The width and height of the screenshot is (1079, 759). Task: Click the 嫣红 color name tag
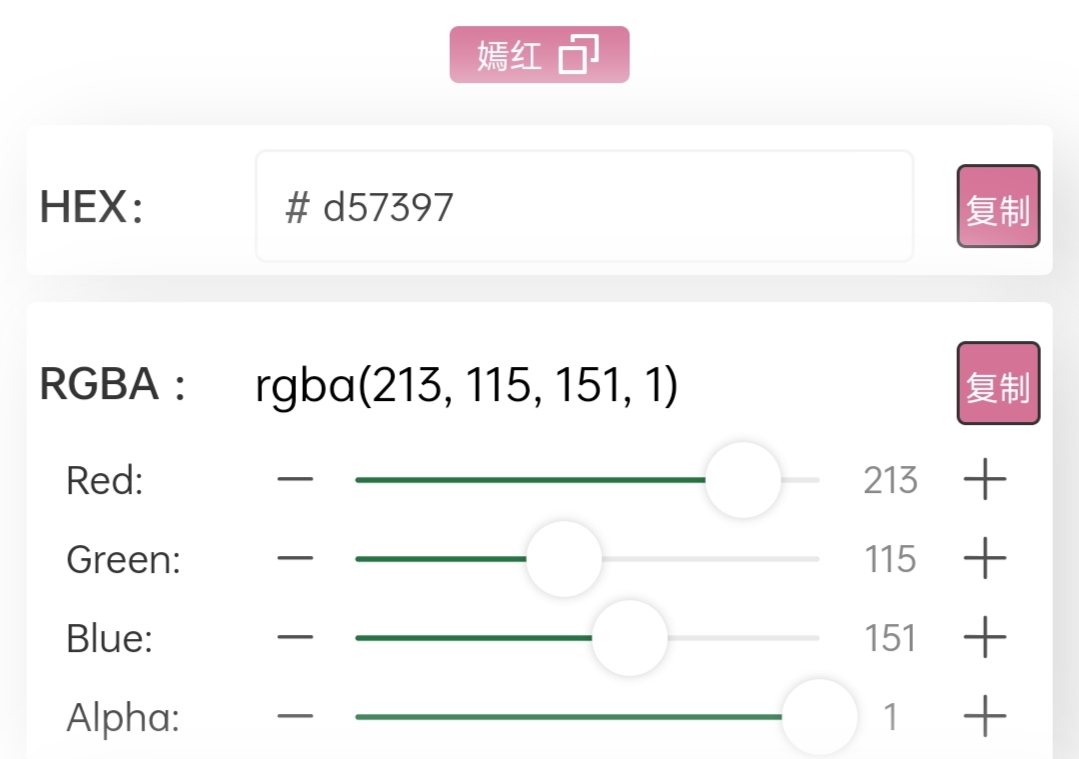(509, 55)
